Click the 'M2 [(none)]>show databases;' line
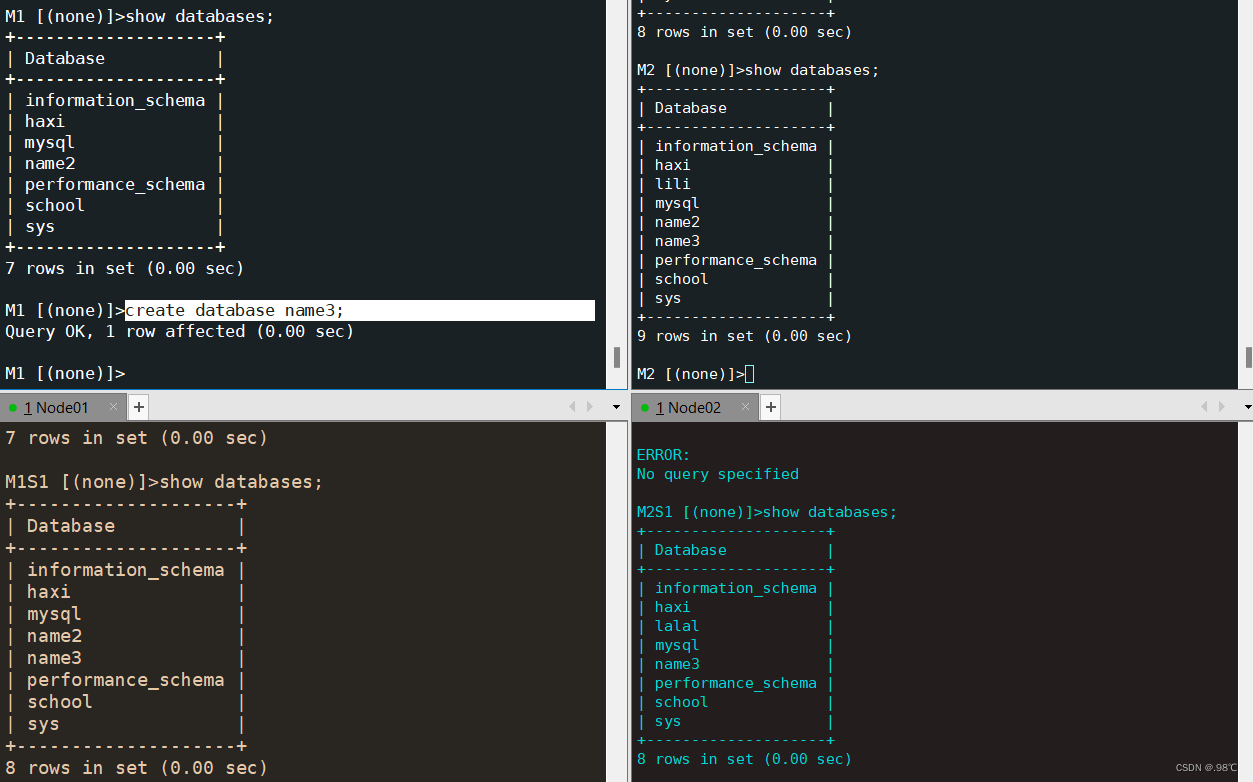The width and height of the screenshot is (1253, 782). click(x=758, y=70)
